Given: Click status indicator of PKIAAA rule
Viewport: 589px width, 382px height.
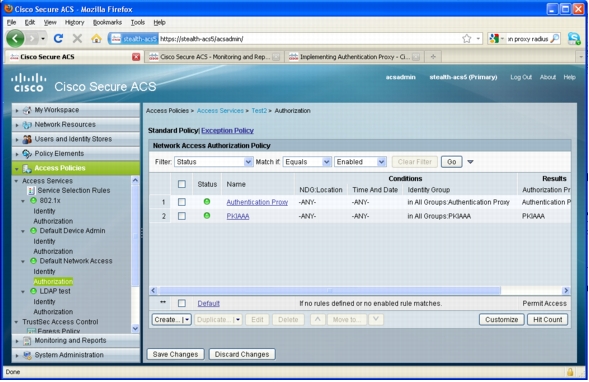Looking at the screenshot, I should tap(207, 216).
